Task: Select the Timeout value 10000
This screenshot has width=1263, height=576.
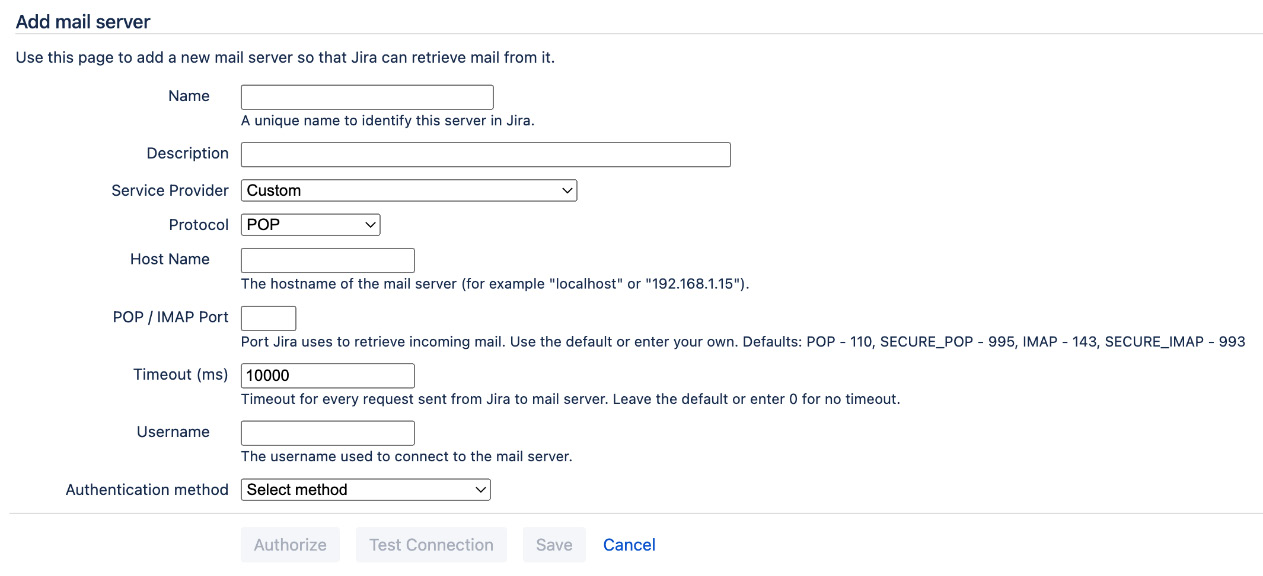Action: 327,375
